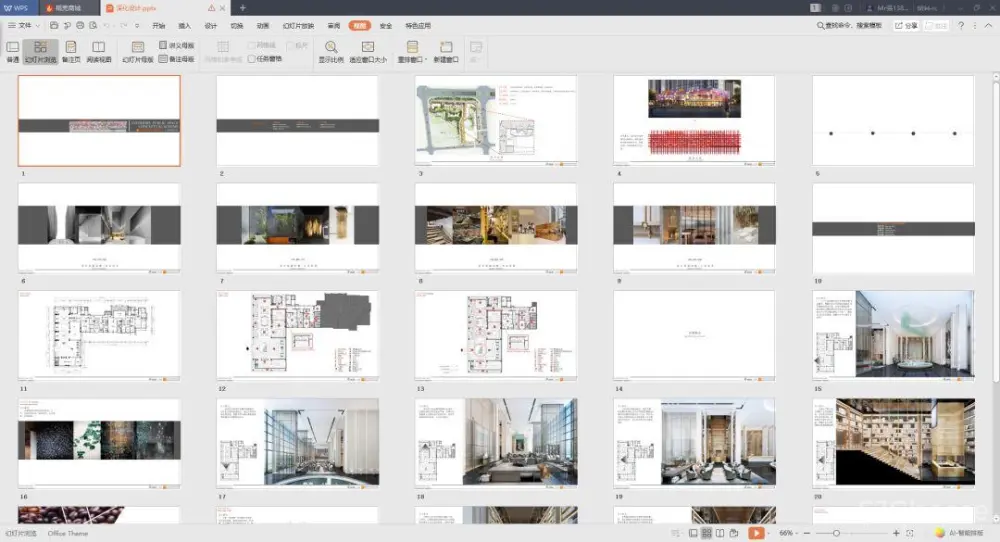Switch to Normal view (普通) in ribbon
This screenshot has height=542, width=1000.
coord(12,50)
